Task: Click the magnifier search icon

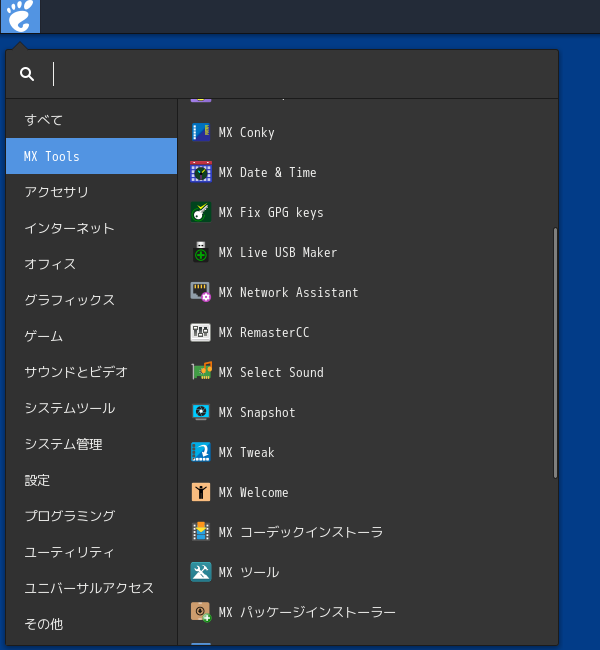Action: 27,74
